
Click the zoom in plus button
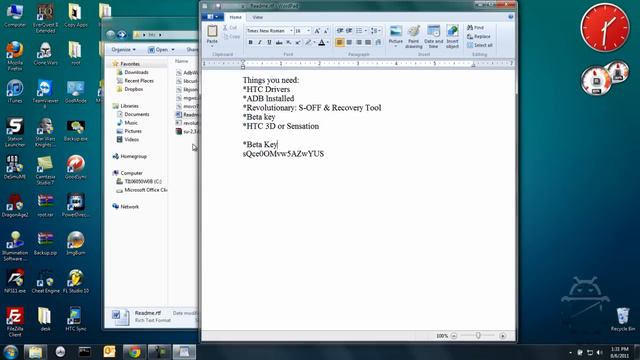pyautogui.click(x=502, y=336)
